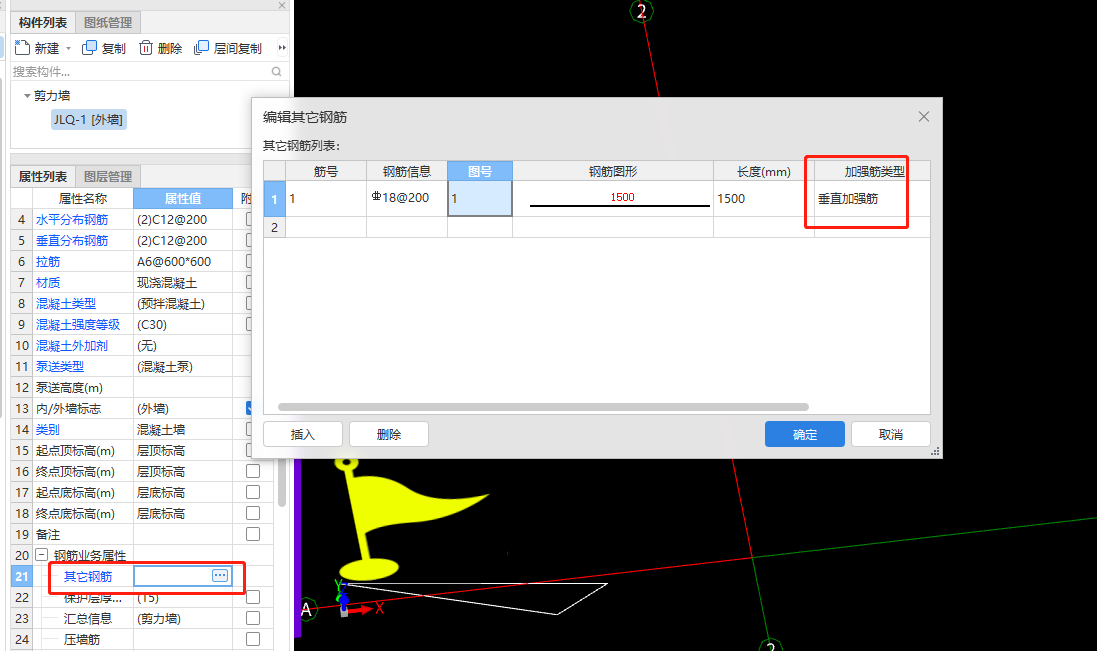The width and height of the screenshot is (1097, 651).
Task: Click the 加强筋类型 column header
Action: coord(872,171)
